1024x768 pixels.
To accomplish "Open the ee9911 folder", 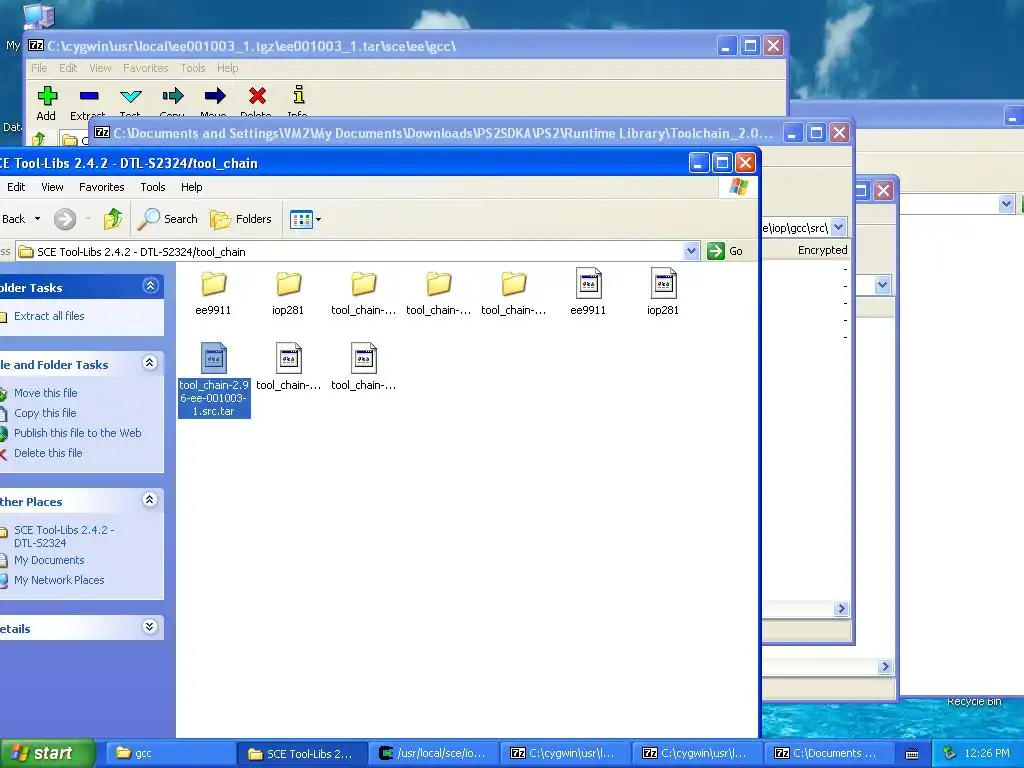I will click(213, 292).
